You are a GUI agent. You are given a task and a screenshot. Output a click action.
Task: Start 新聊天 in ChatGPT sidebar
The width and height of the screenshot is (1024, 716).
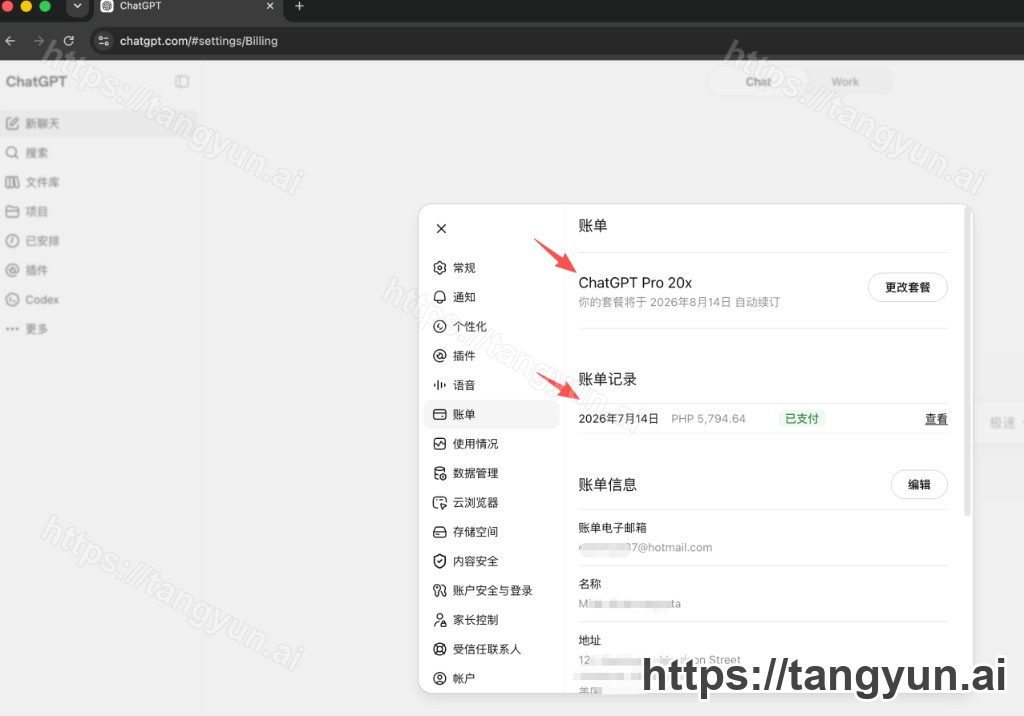point(98,123)
